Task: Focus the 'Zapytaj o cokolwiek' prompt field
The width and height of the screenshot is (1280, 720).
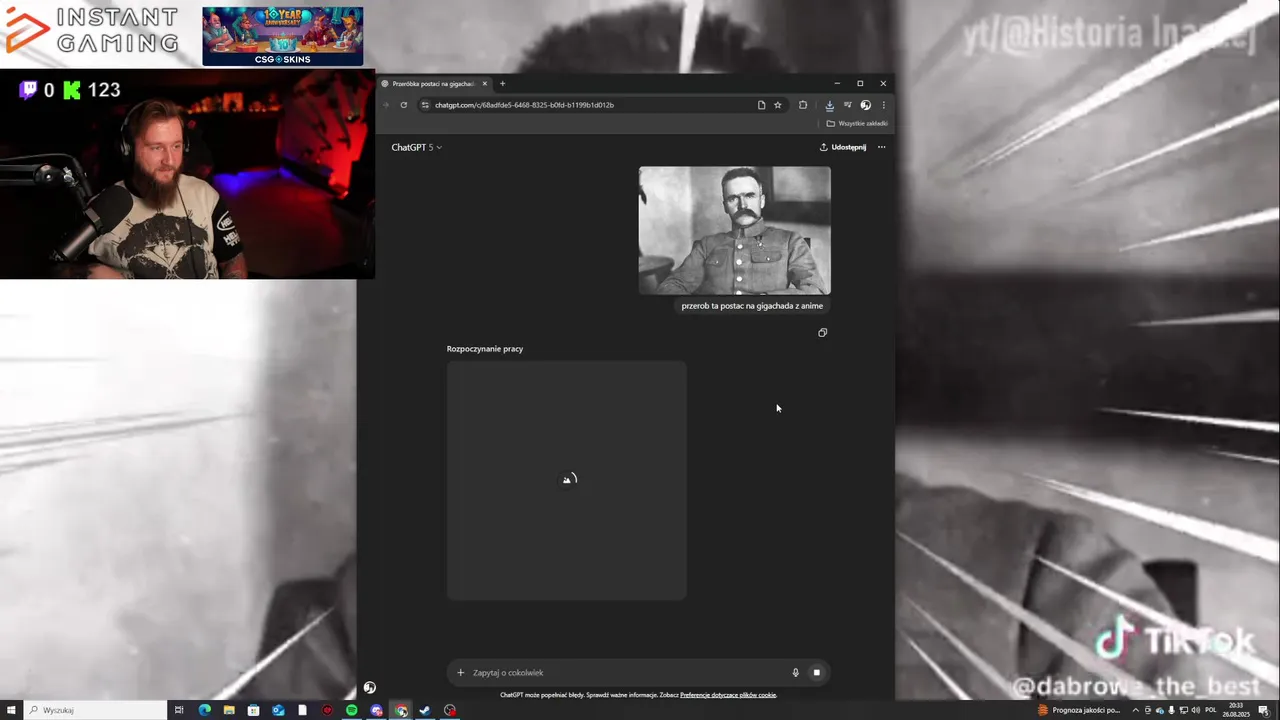Action: tap(628, 673)
